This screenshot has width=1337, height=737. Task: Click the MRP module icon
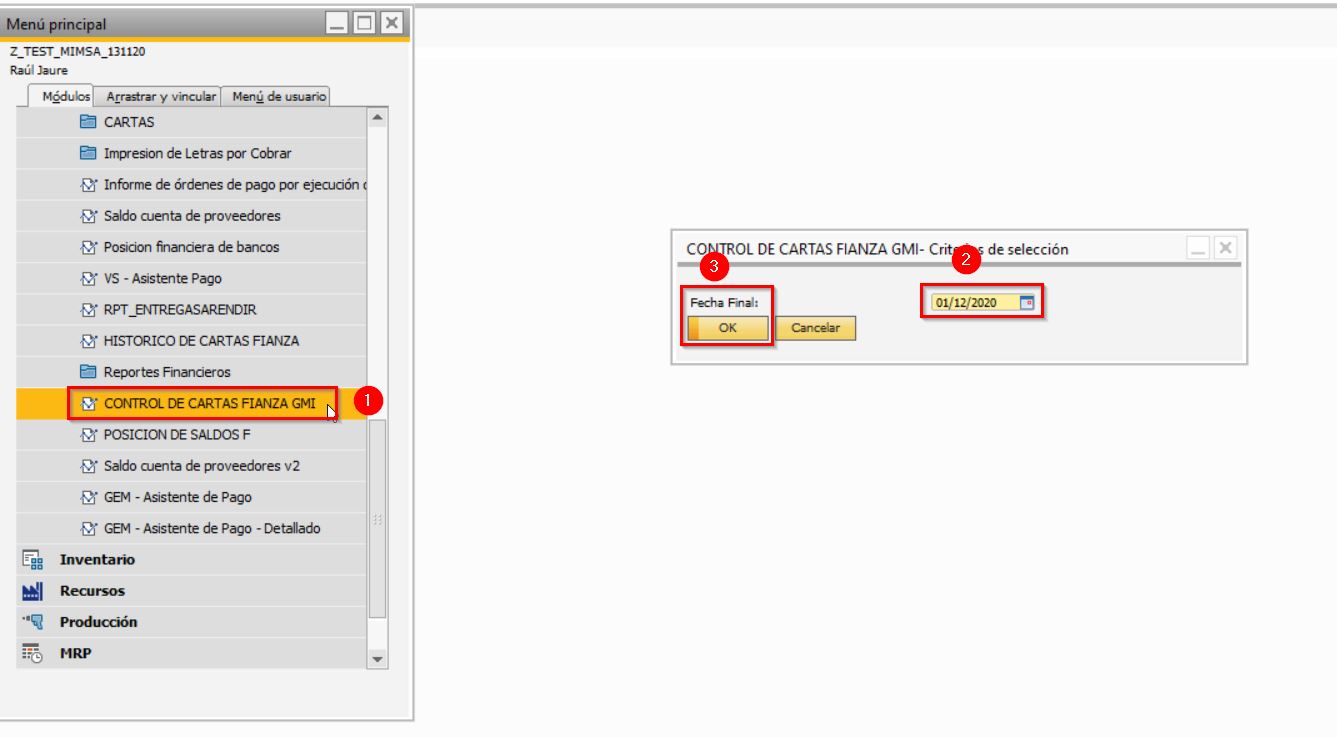coord(32,653)
